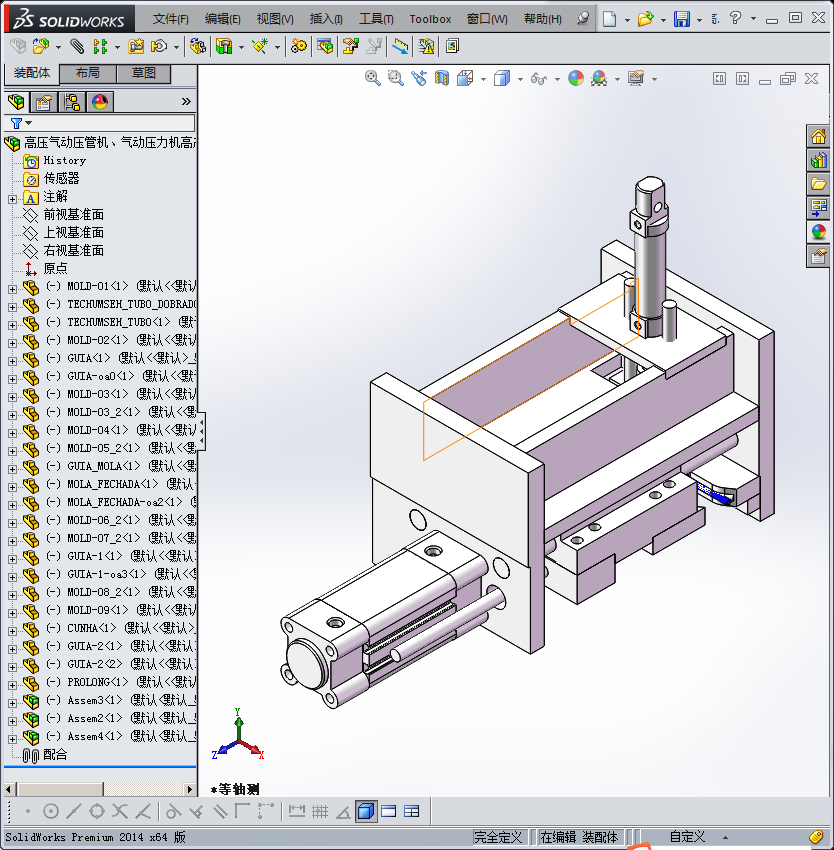Toggle the shaded cube icon in bottom toolbar
Screen dimensions: 834x850
click(367, 811)
